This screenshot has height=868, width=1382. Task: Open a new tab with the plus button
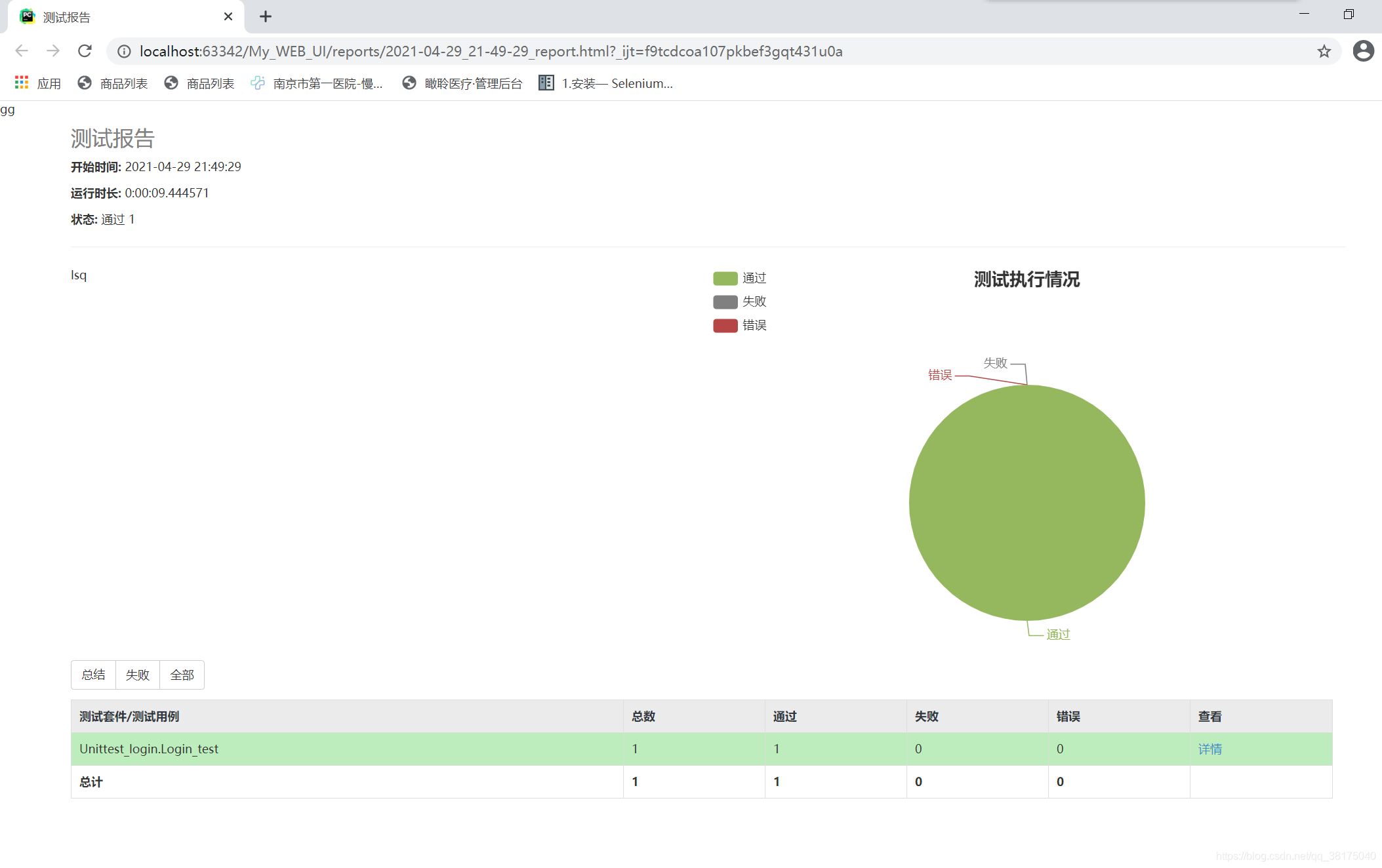click(x=266, y=16)
